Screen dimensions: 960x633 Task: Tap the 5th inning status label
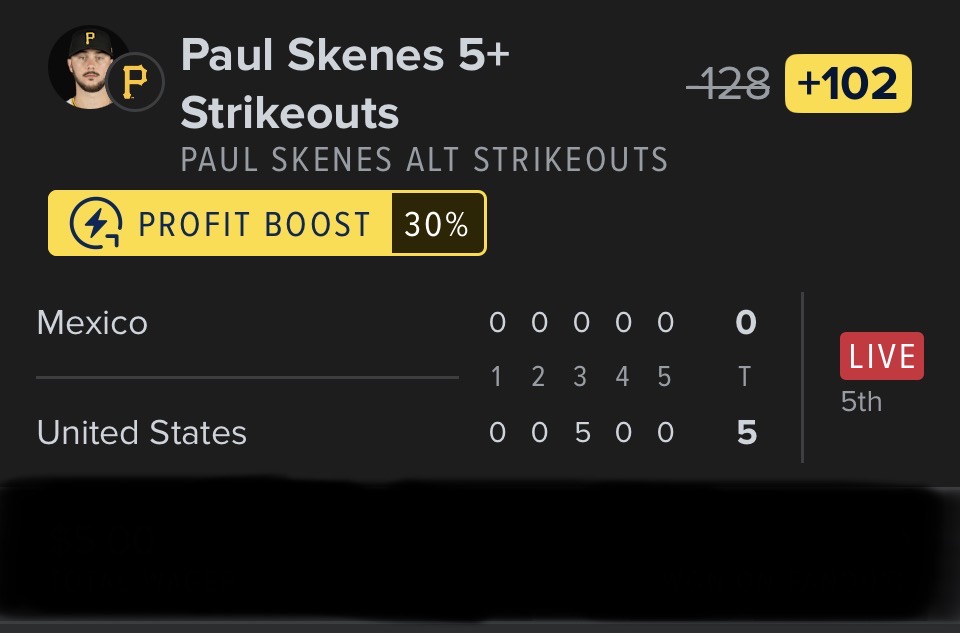tap(861, 402)
